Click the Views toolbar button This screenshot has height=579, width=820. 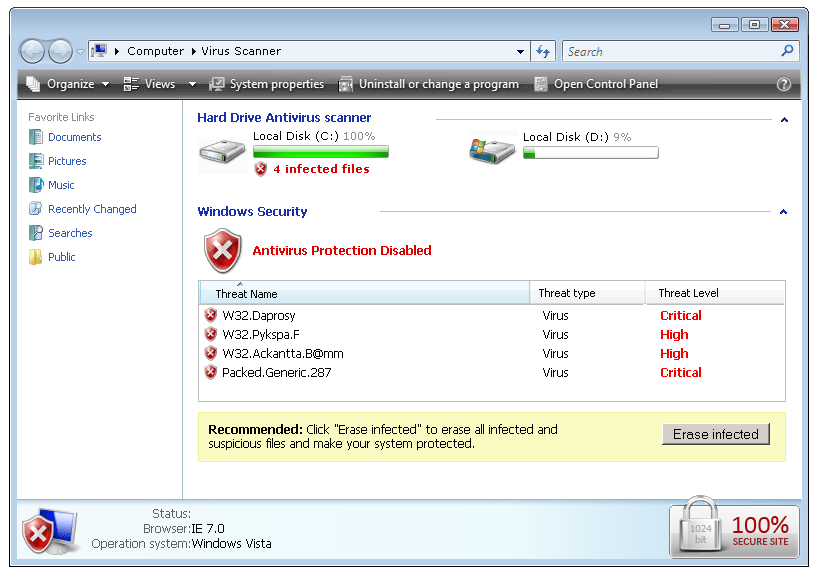pos(149,84)
